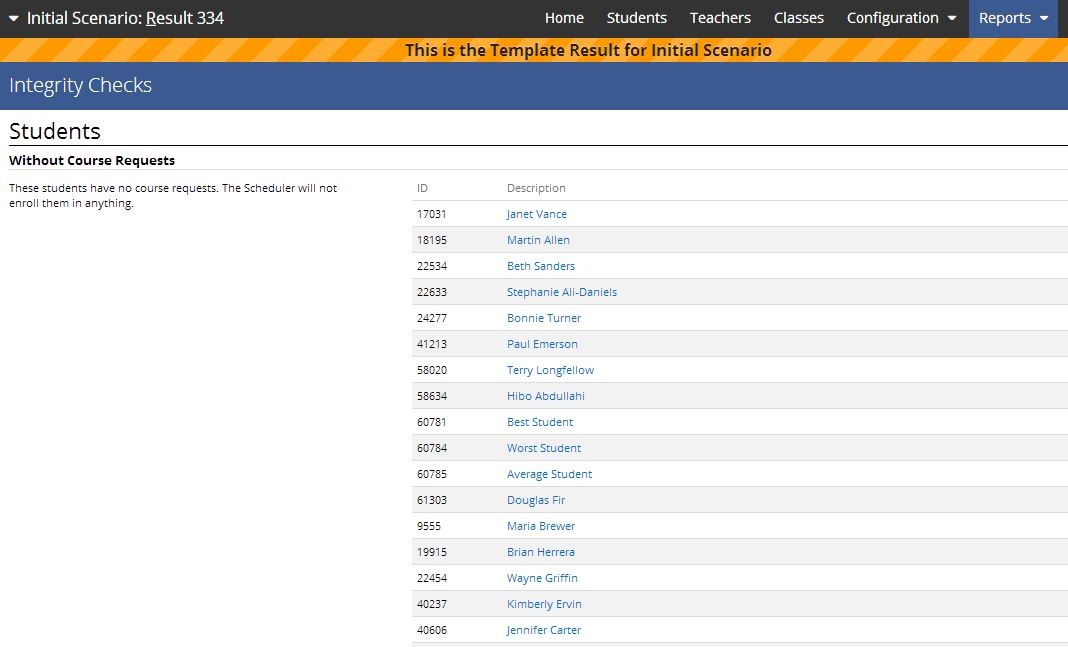Select Result 334 in the title bar
This screenshot has height=647, width=1068.
click(184, 17)
